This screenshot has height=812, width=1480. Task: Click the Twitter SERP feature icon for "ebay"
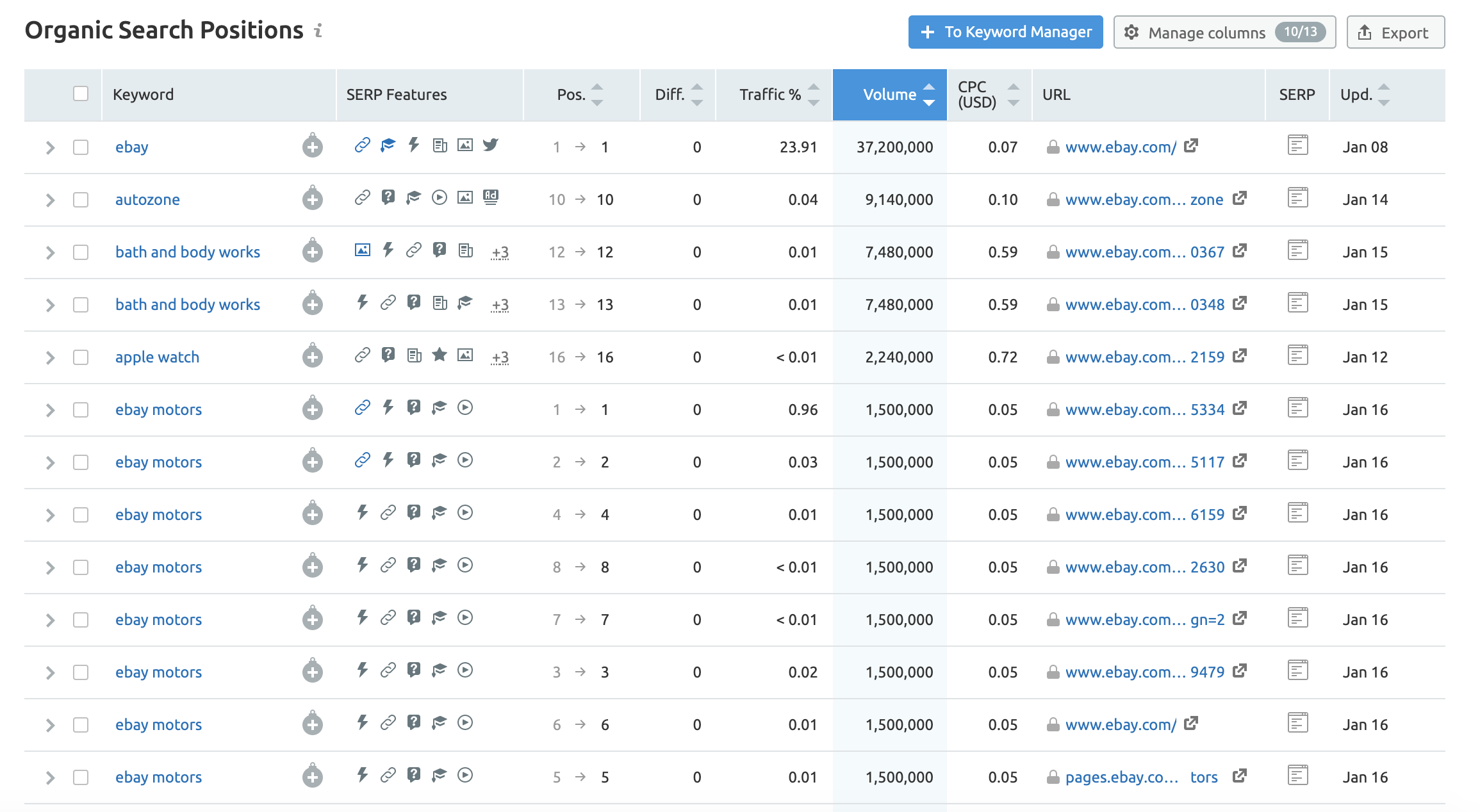pyautogui.click(x=491, y=145)
